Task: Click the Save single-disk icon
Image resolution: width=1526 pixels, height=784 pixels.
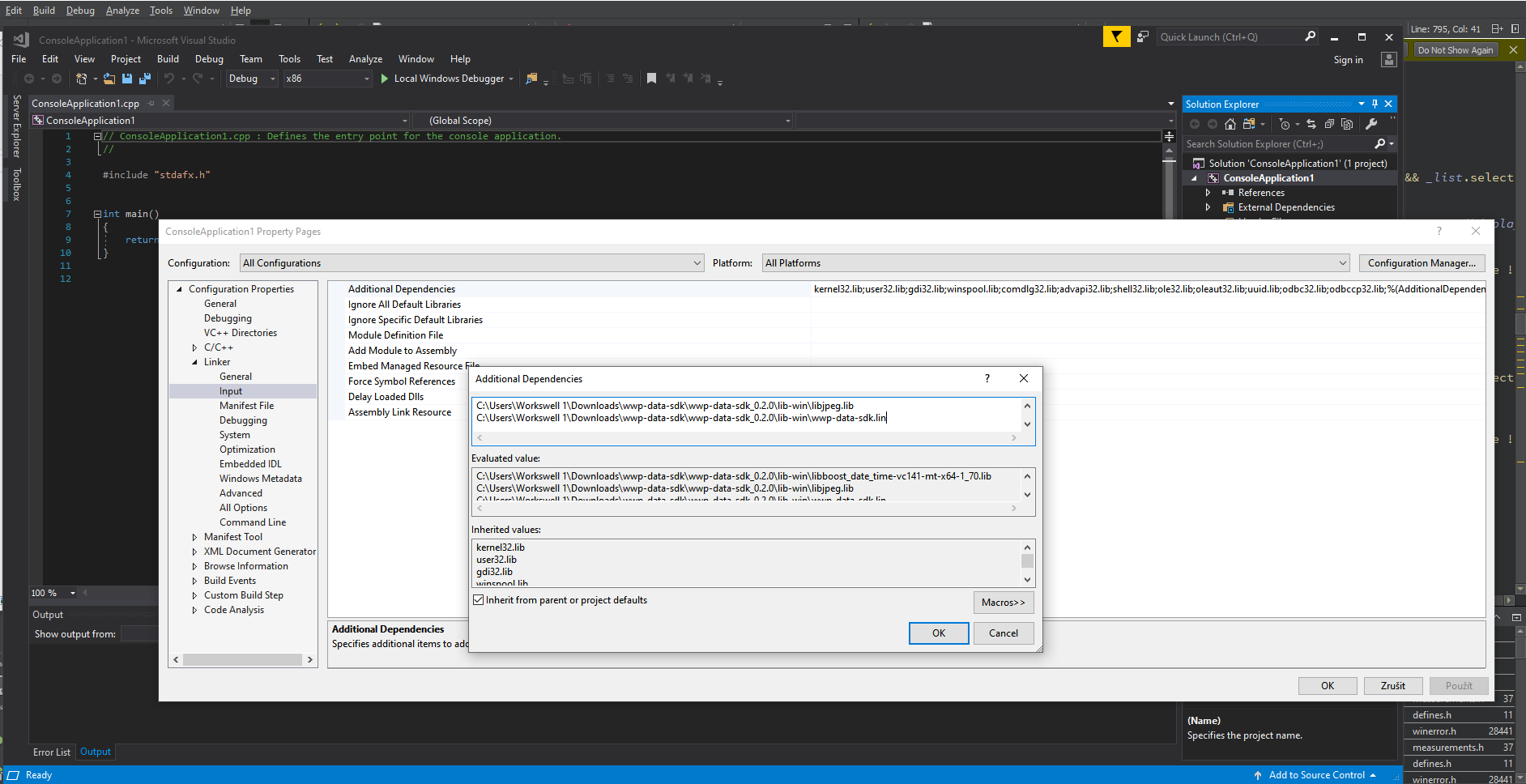Action: pos(127,79)
